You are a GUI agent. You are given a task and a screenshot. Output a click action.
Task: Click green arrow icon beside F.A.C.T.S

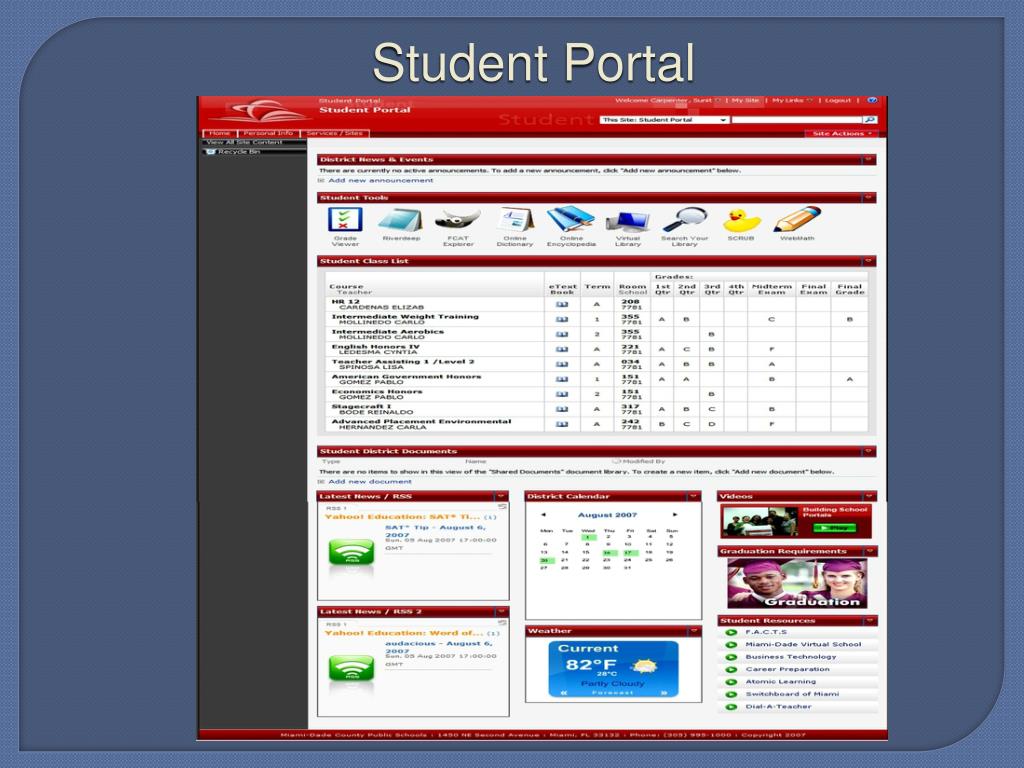tap(731, 632)
